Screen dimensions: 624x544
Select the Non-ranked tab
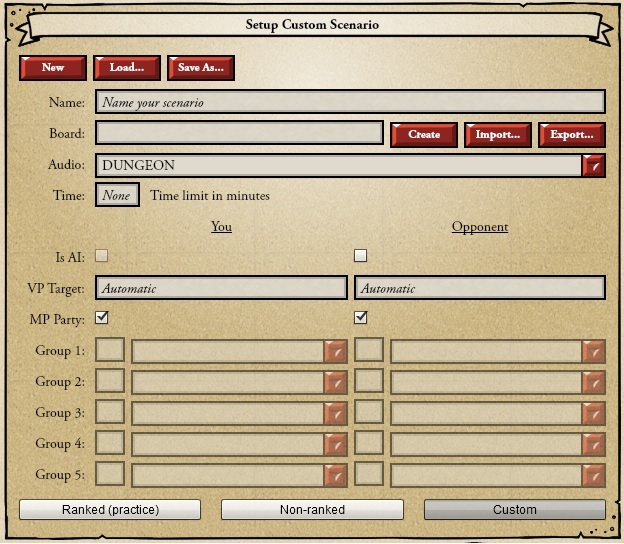tap(312, 510)
